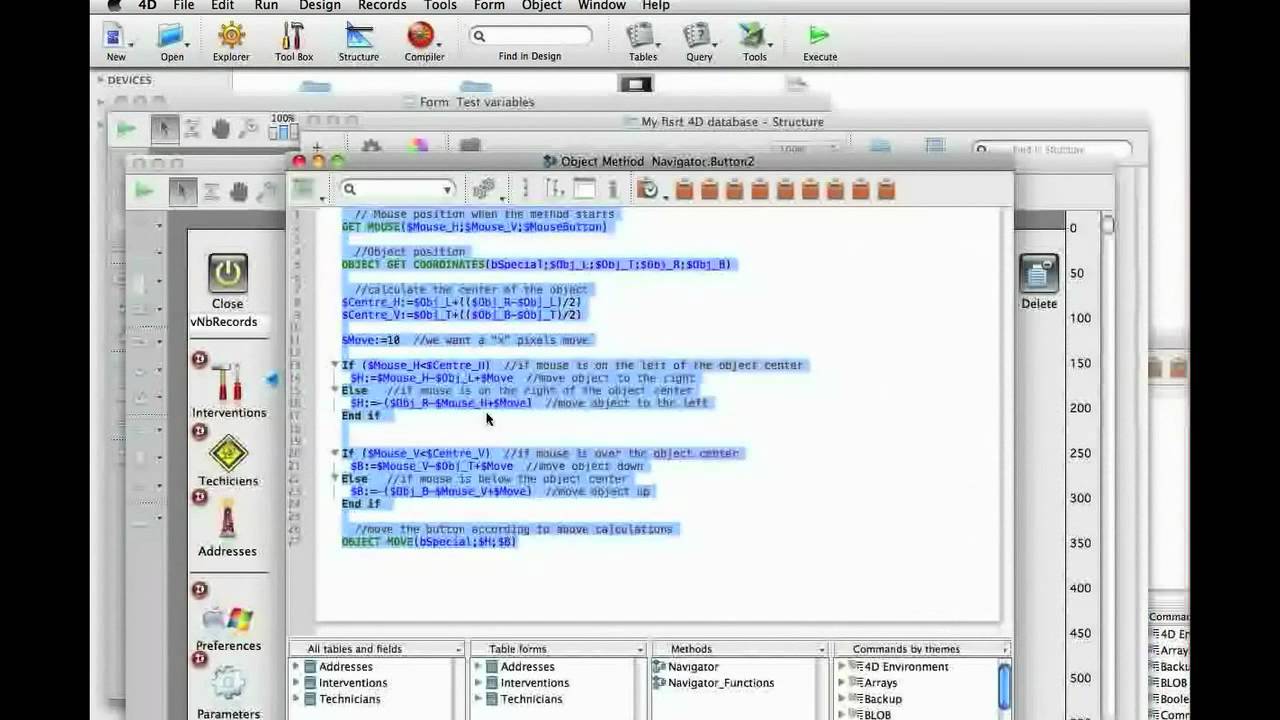Select Technicians in All tables and fields
This screenshot has height=720, width=1280.
click(350, 699)
